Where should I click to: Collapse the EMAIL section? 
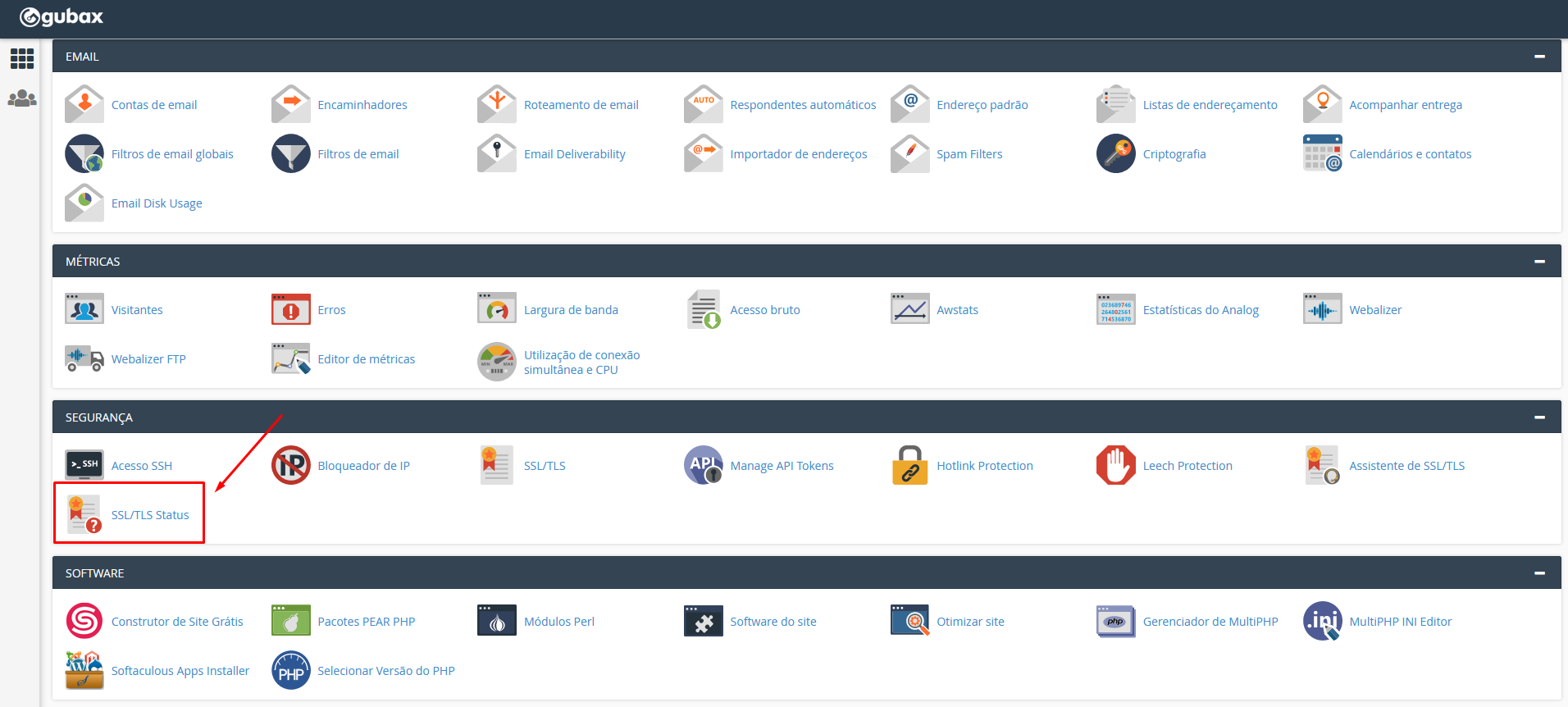(x=1539, y=57)
